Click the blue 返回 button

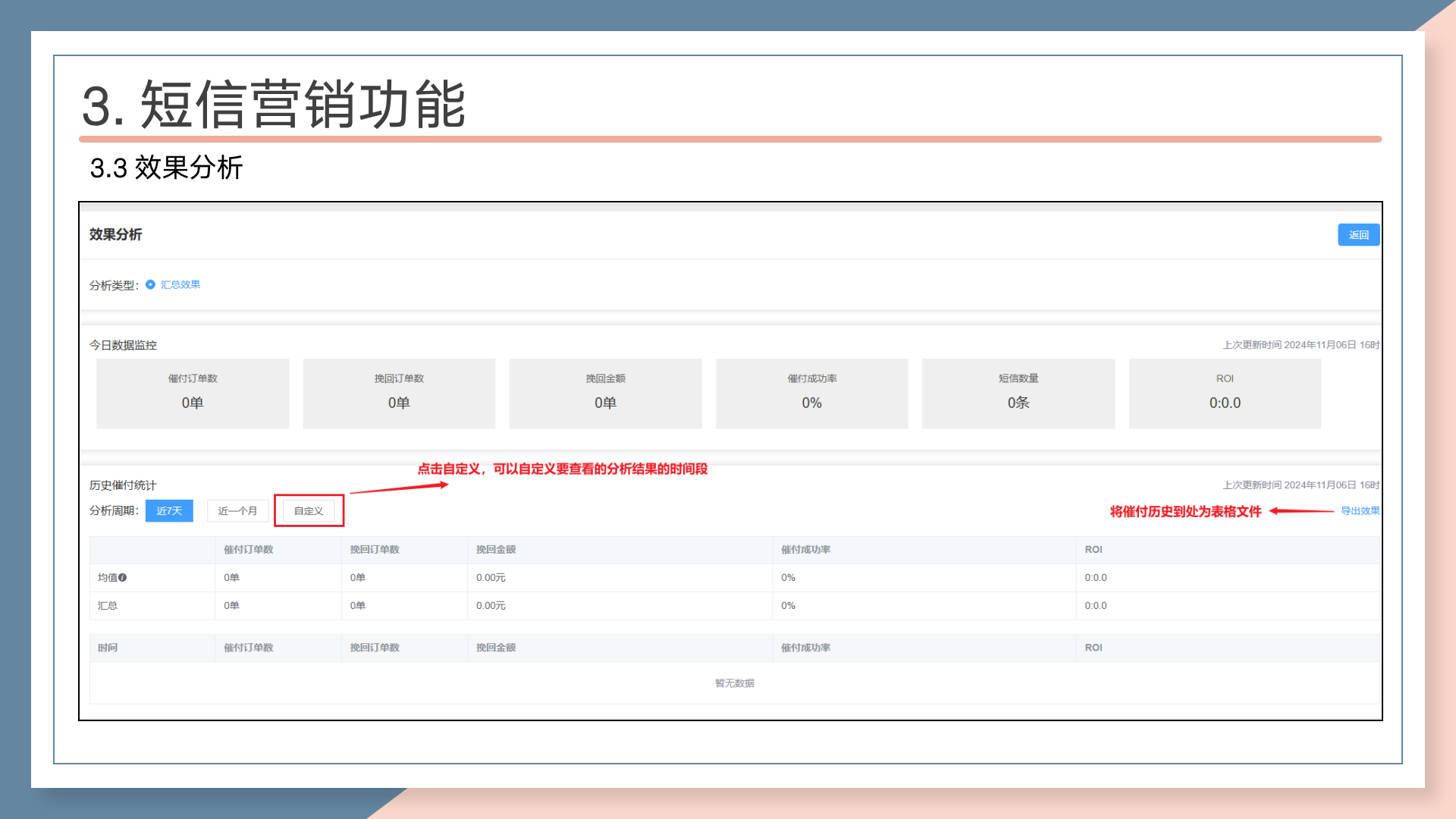1357,235
